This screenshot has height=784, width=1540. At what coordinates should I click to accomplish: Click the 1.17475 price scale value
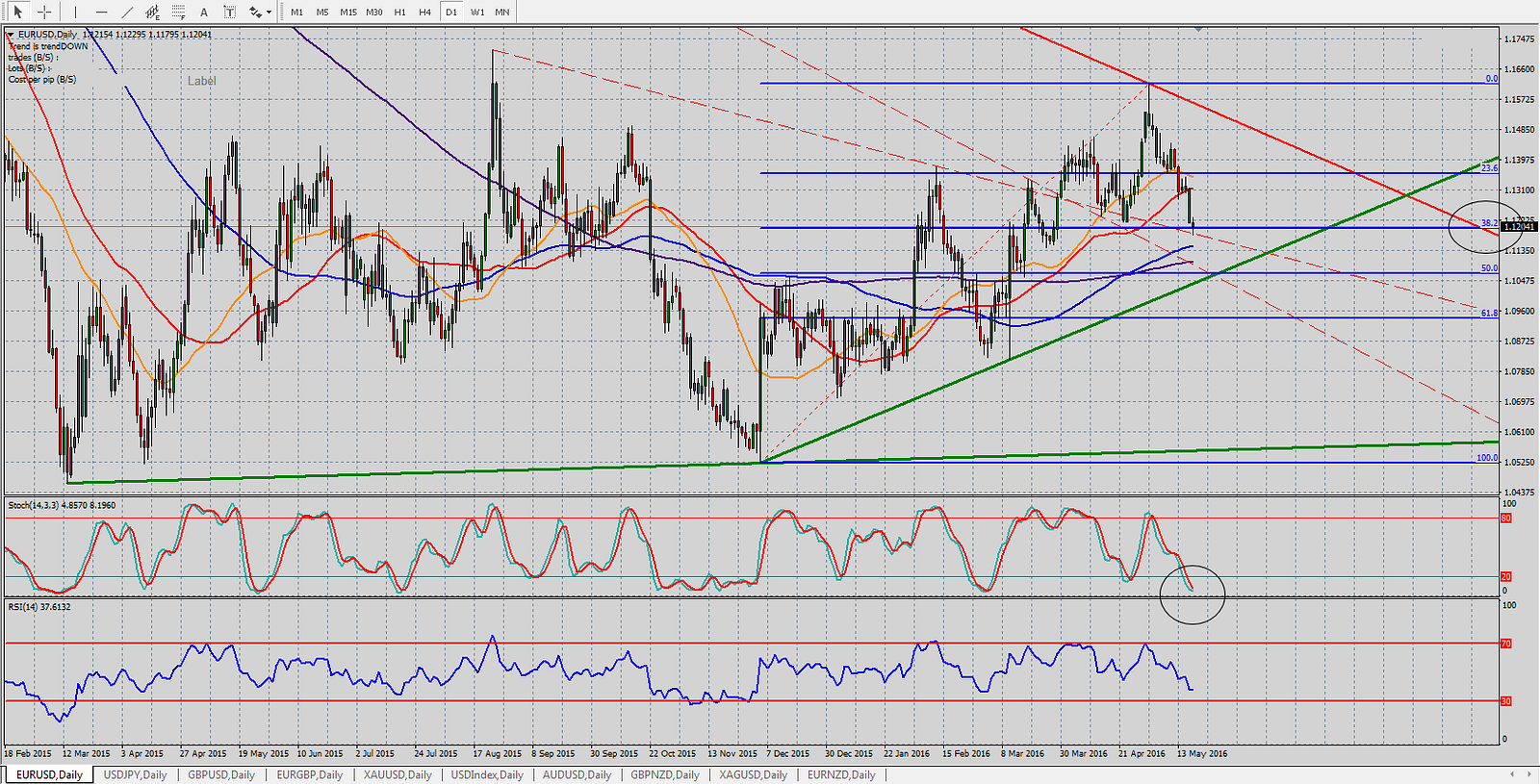coord(1519,38)
